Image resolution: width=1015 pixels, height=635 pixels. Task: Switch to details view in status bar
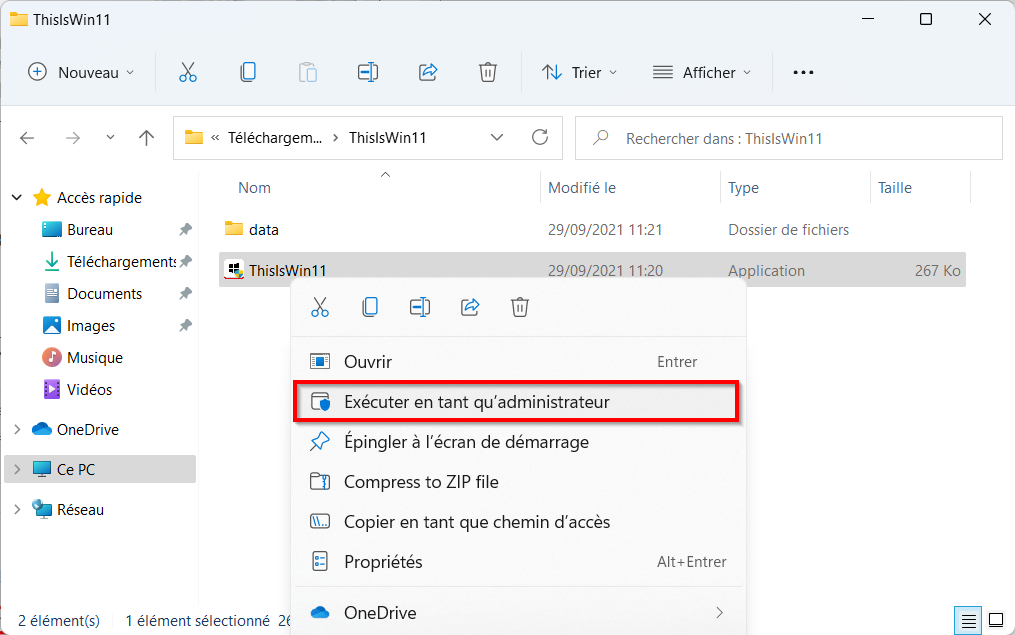pos(968,621)
